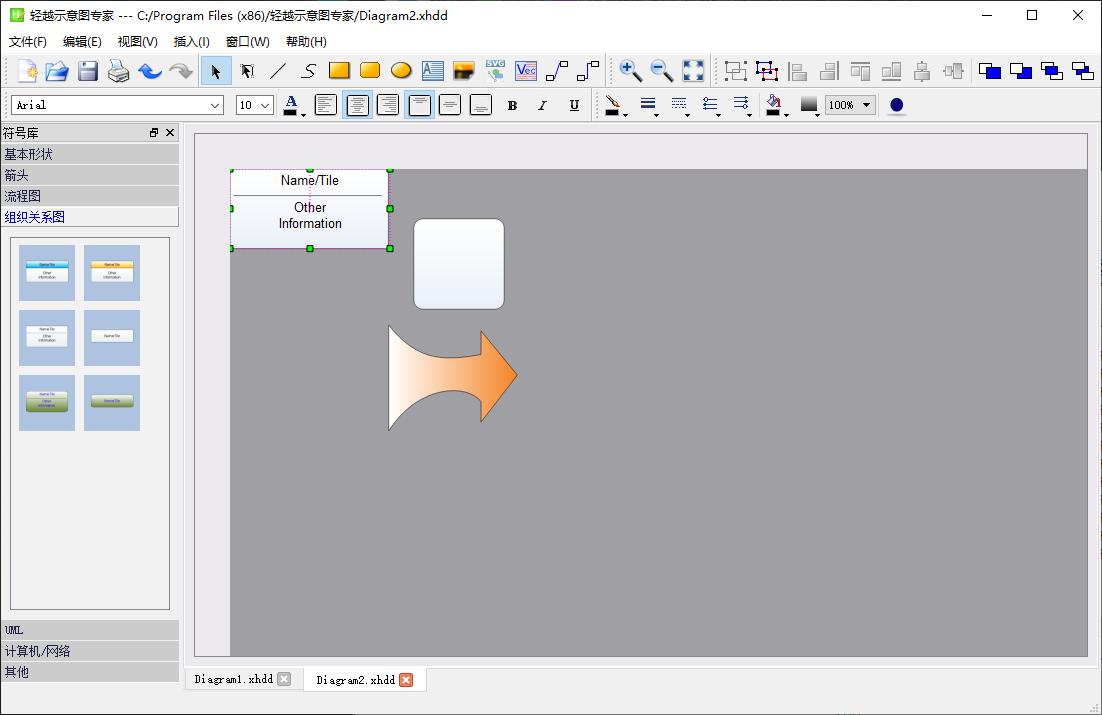Expand the 其他 symbol category

point(90,672)
